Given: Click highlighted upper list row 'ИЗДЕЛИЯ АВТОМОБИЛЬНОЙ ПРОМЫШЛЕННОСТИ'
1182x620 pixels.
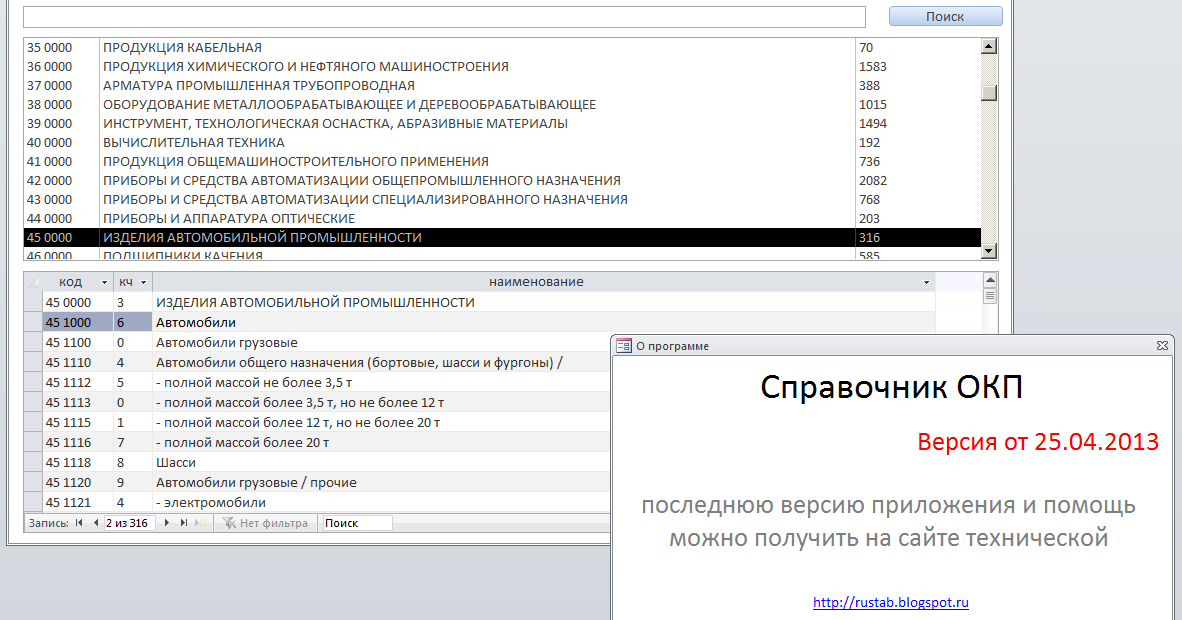Looking at the screenshot, I should click(x=502, y=237).
